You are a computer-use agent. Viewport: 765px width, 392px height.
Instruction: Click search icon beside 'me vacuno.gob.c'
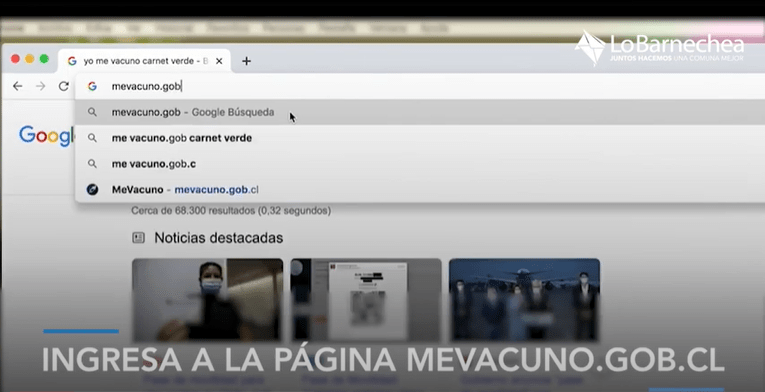pyautogui.click(x=92, y=164)
